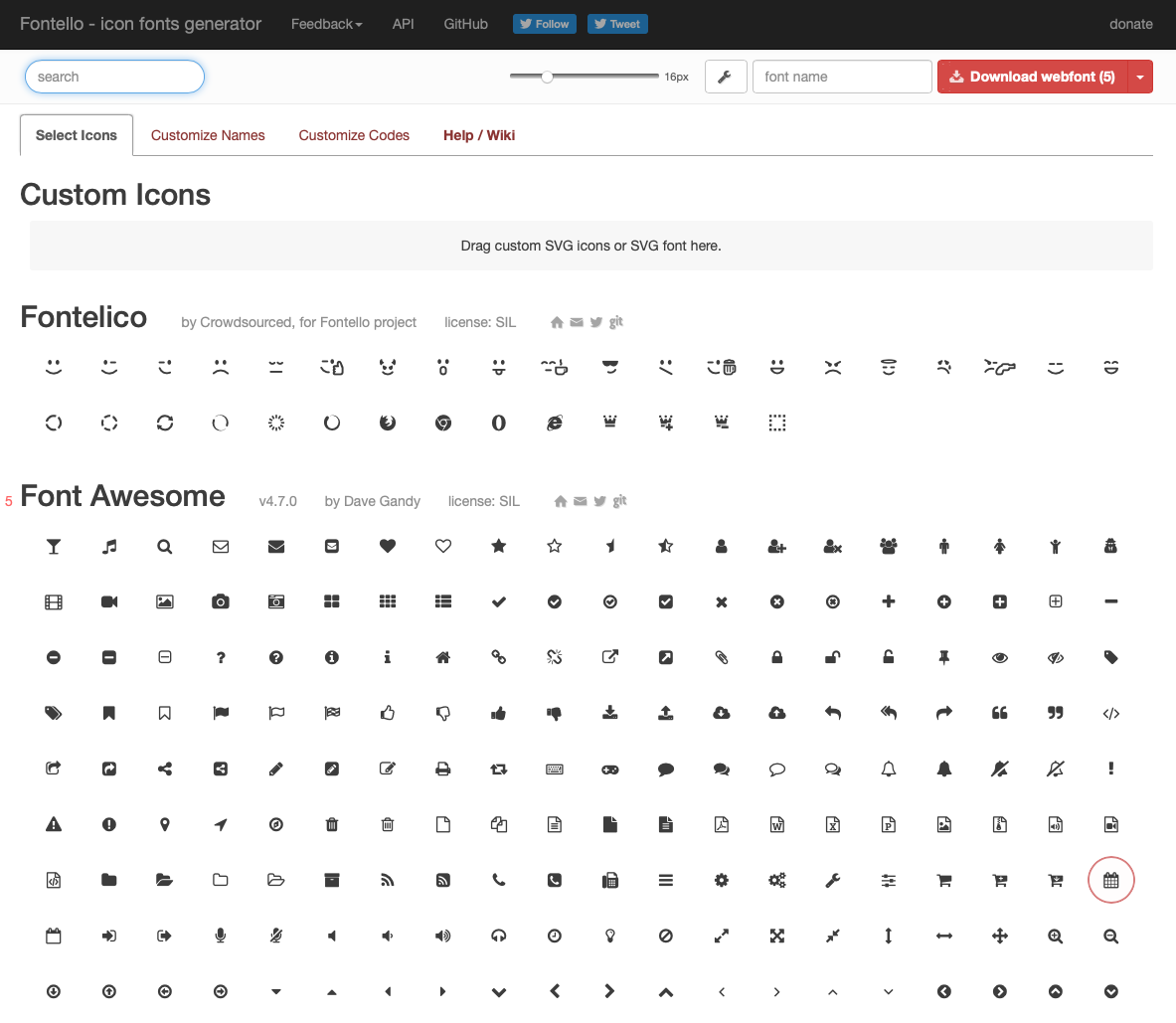Select the envelope icon

tap(220, 546)
